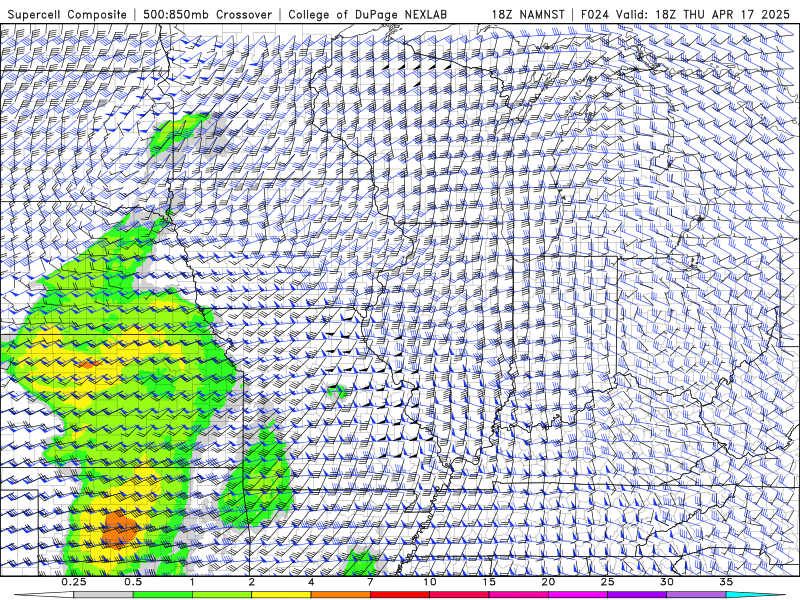Select the red 7–10 color bar segment

(400, 595)
